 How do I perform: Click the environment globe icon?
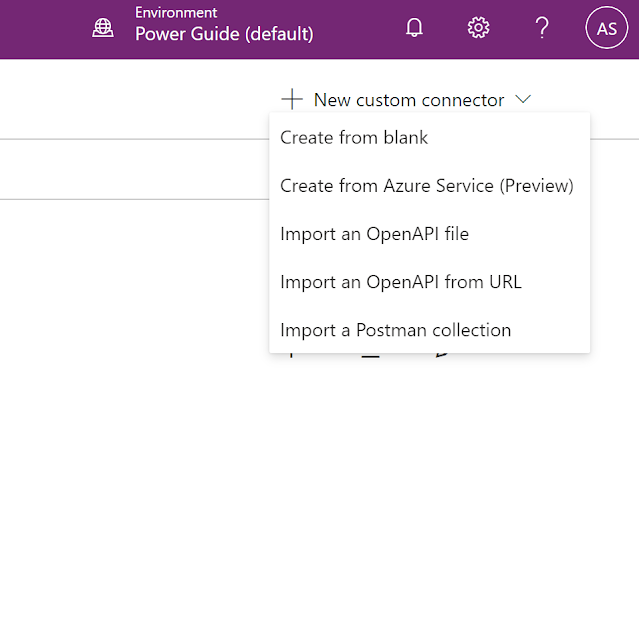(x=103, y=28)
